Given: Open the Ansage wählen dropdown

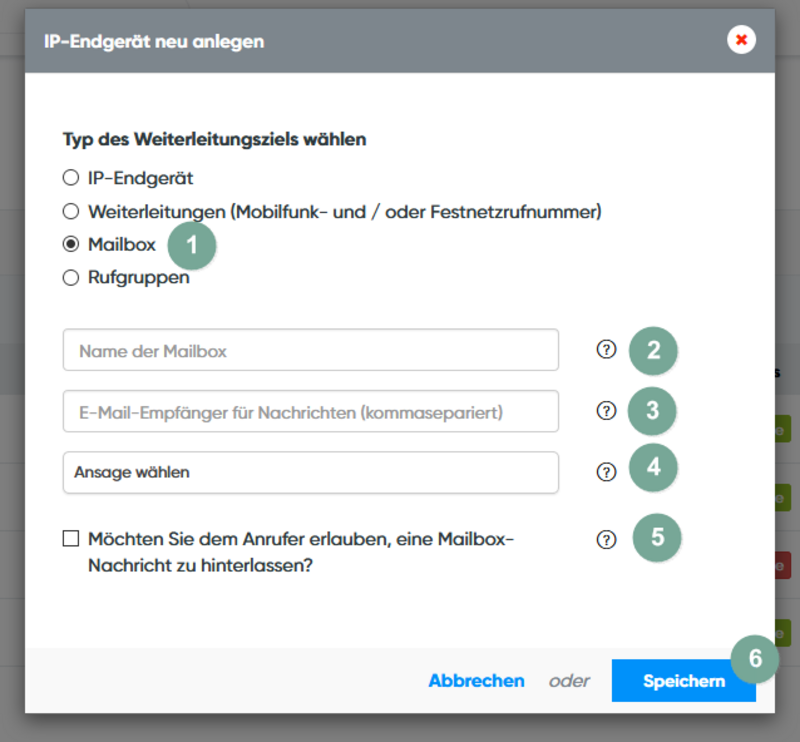Looking at the screenshot, I should pos(310,470).
